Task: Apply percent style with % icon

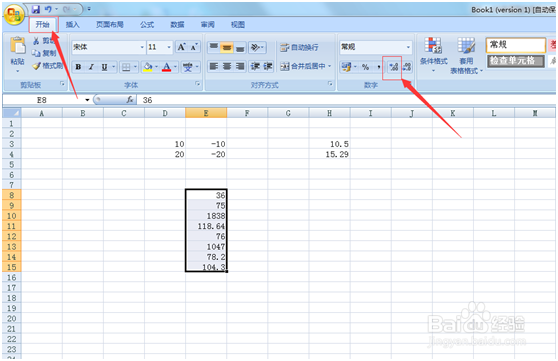Action: pos(365,67)
